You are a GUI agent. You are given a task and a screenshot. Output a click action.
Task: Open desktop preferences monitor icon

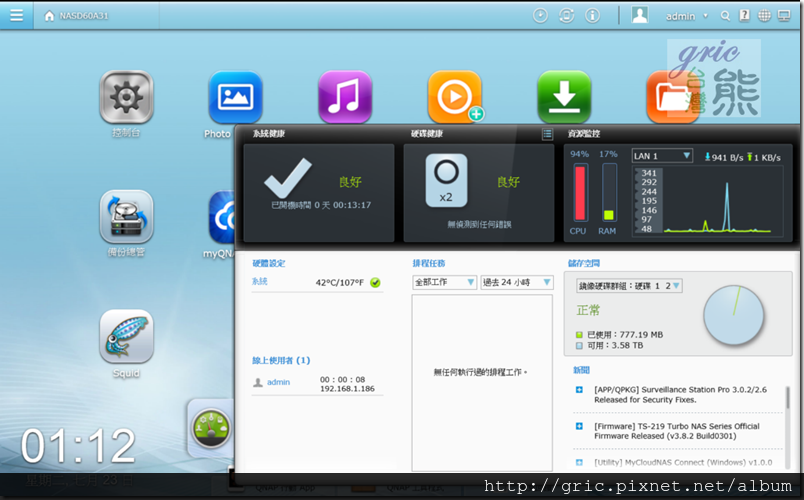click(x=784, y=16)
